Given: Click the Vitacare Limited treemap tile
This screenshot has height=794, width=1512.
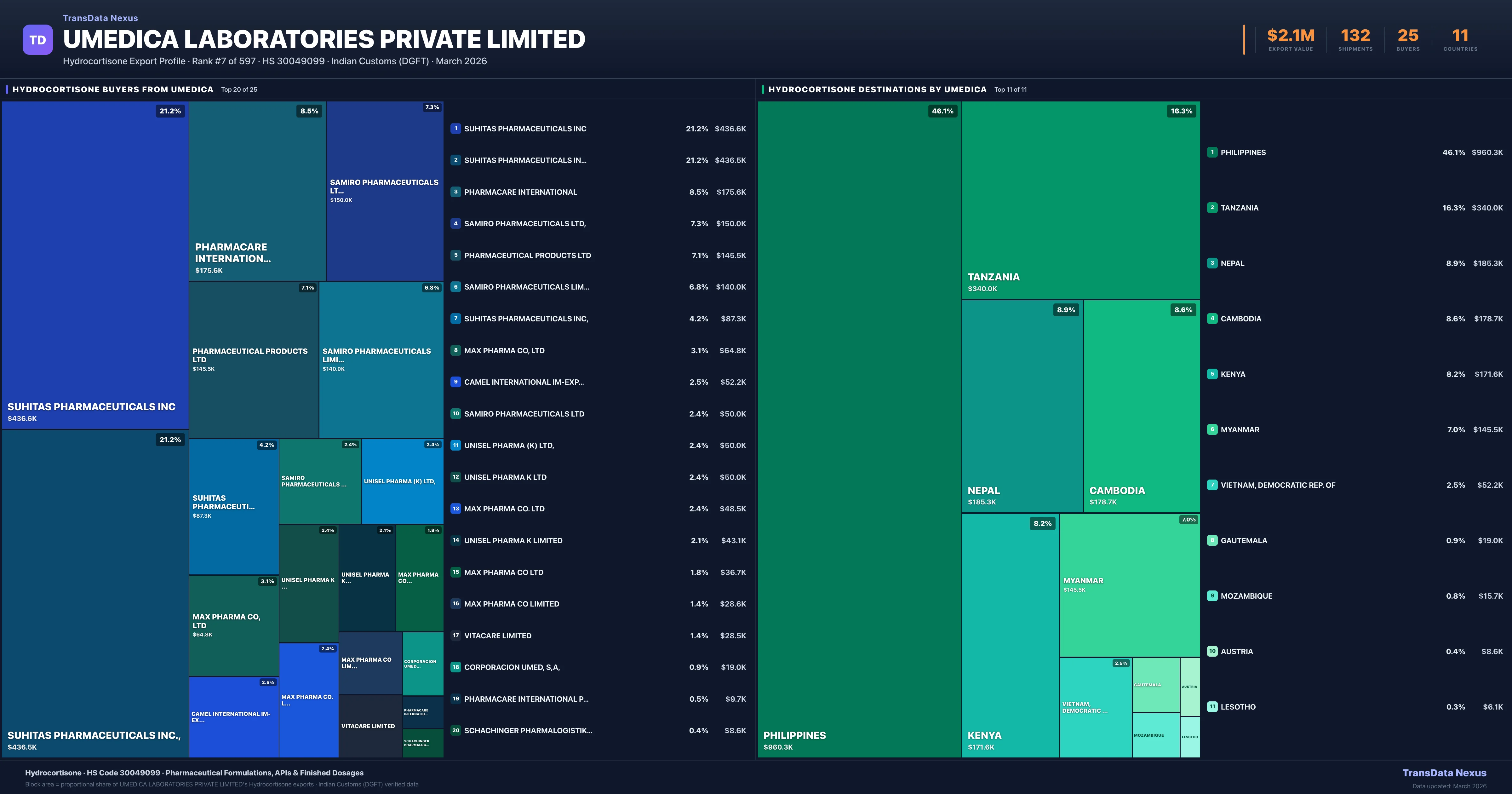Looking at the screenshot, I should pyautogui.click(x=370, y=726).
